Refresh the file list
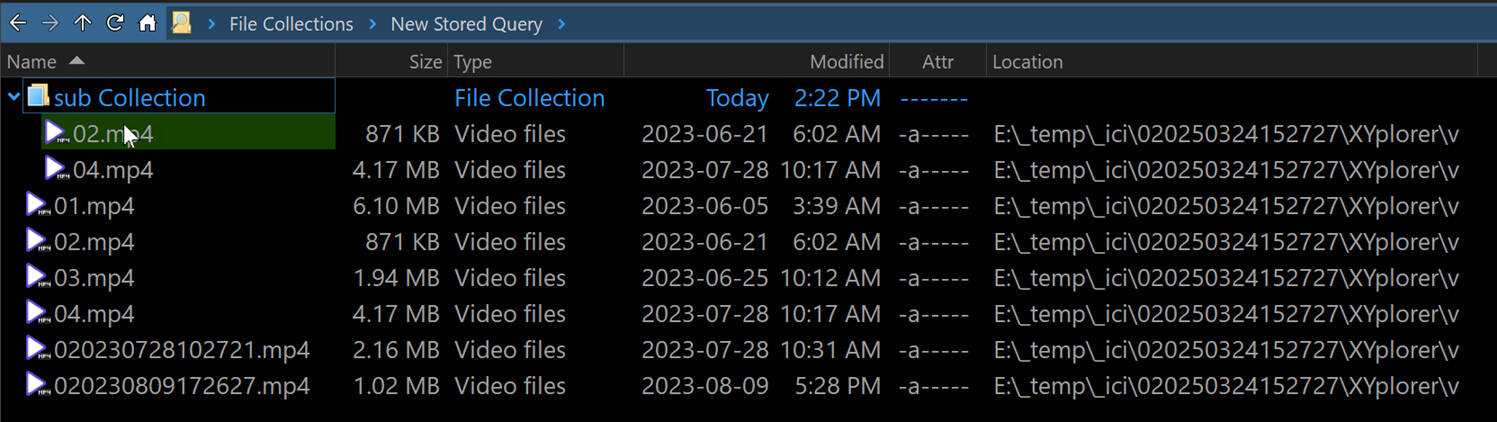The height and width of the screenshot is (422, 1497). coord(115,23)
